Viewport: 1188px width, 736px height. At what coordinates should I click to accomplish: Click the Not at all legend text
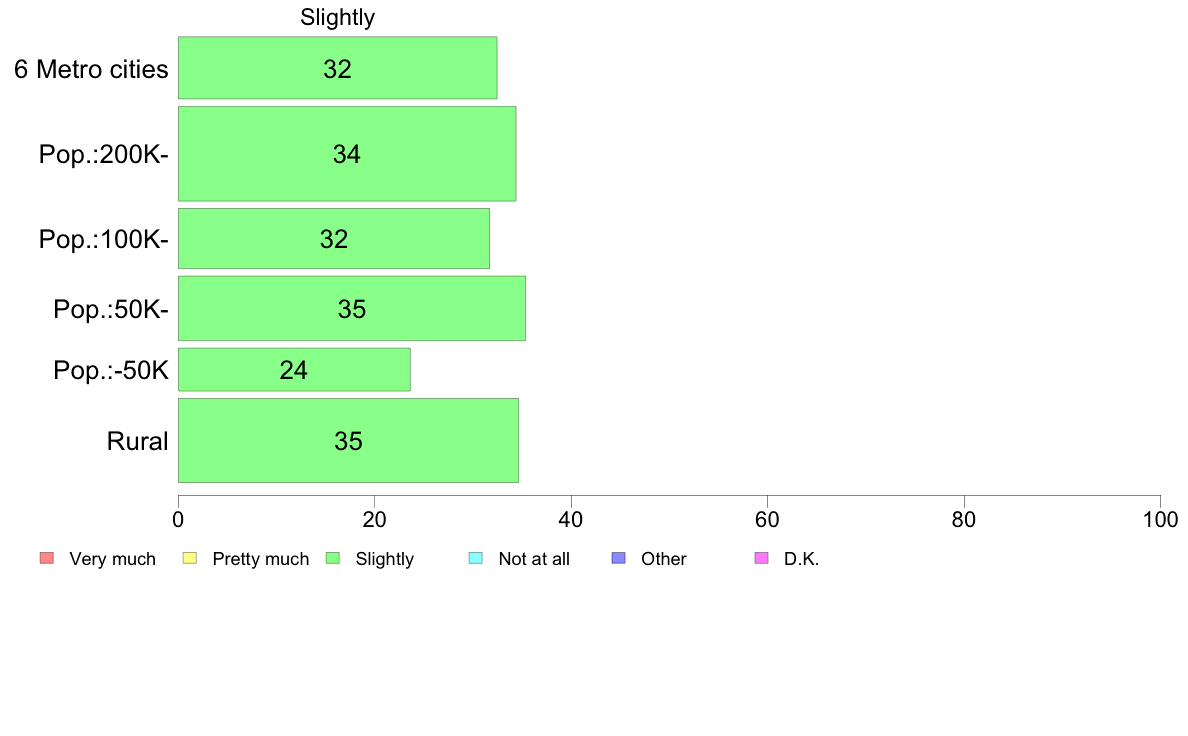534,559
